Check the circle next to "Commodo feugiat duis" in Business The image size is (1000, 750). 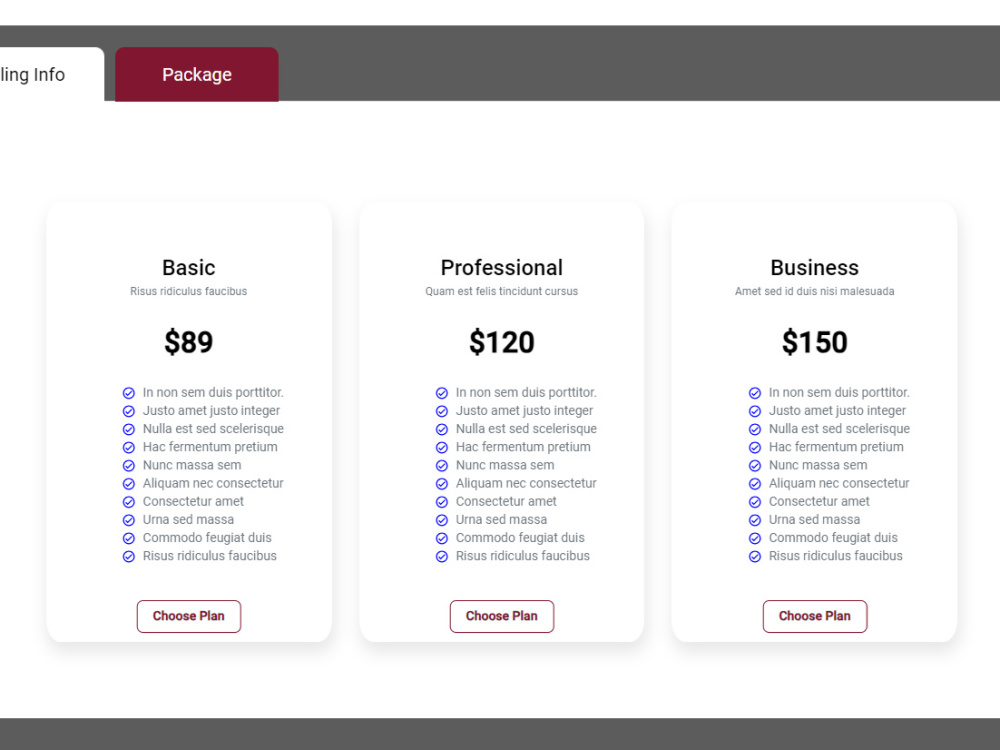point(755,537)
